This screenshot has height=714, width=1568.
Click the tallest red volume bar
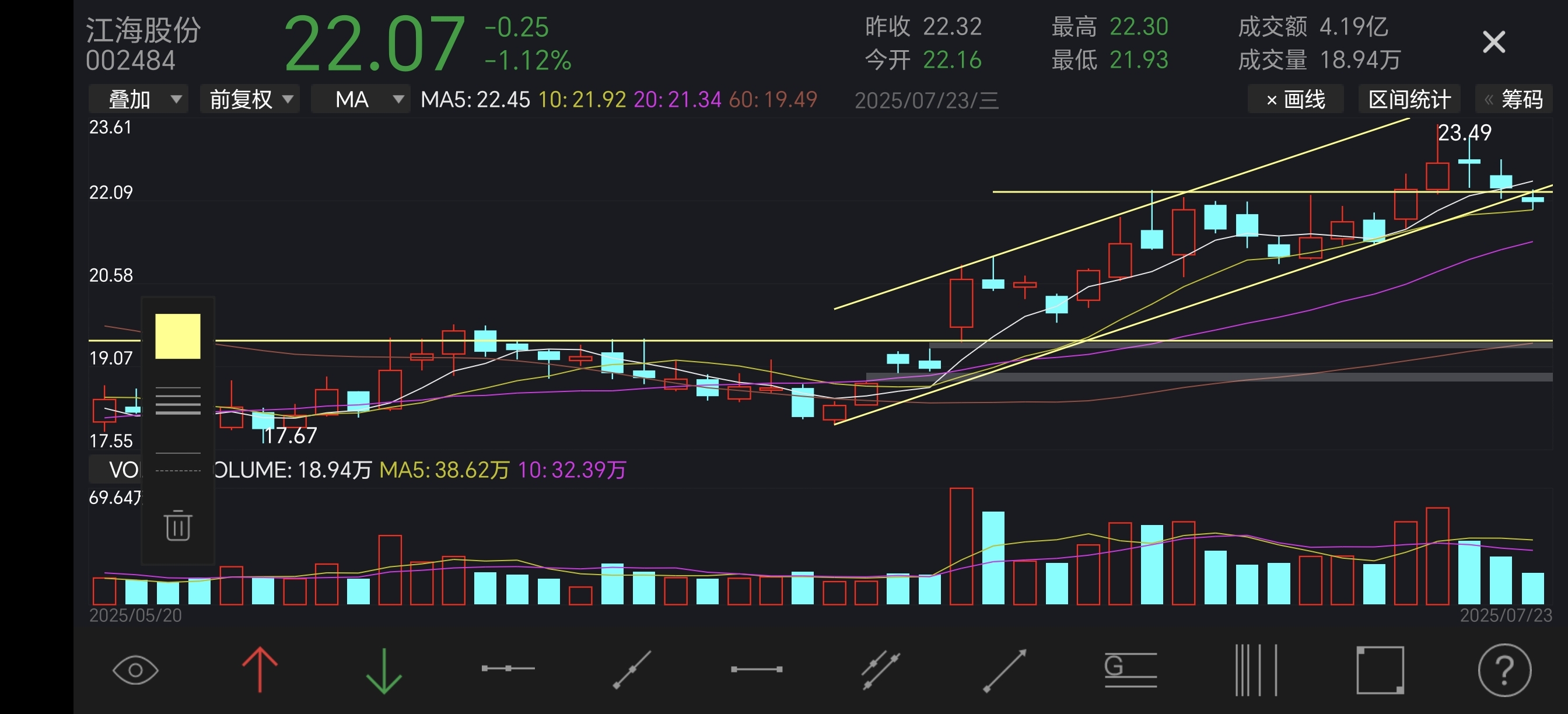click(961, 547)
